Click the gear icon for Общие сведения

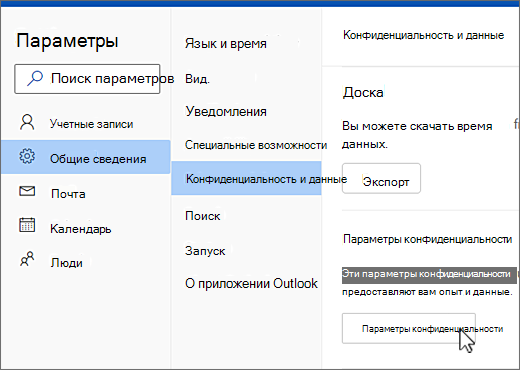27,156
